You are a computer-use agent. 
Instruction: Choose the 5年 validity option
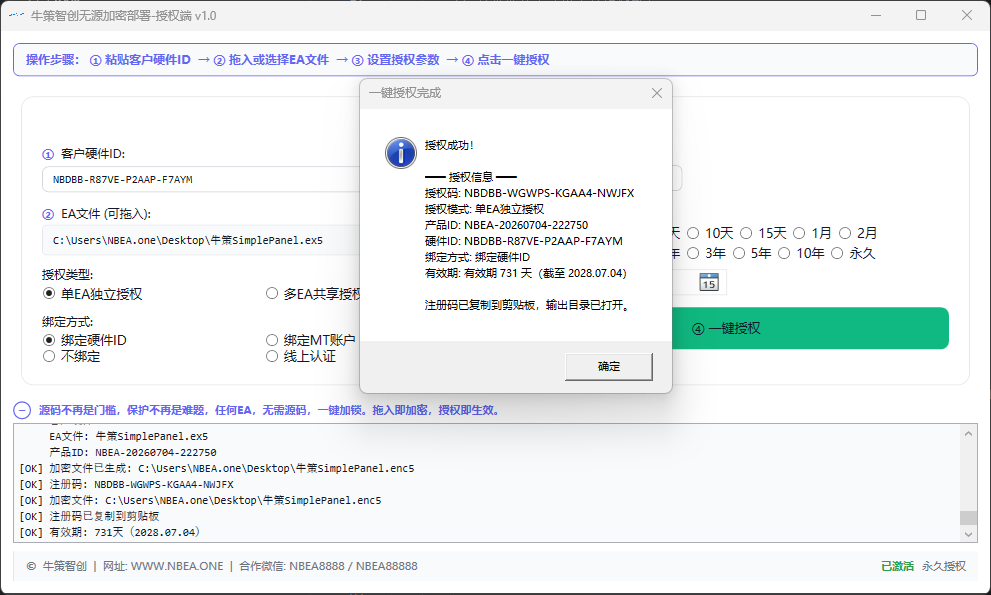coord(753,254)
